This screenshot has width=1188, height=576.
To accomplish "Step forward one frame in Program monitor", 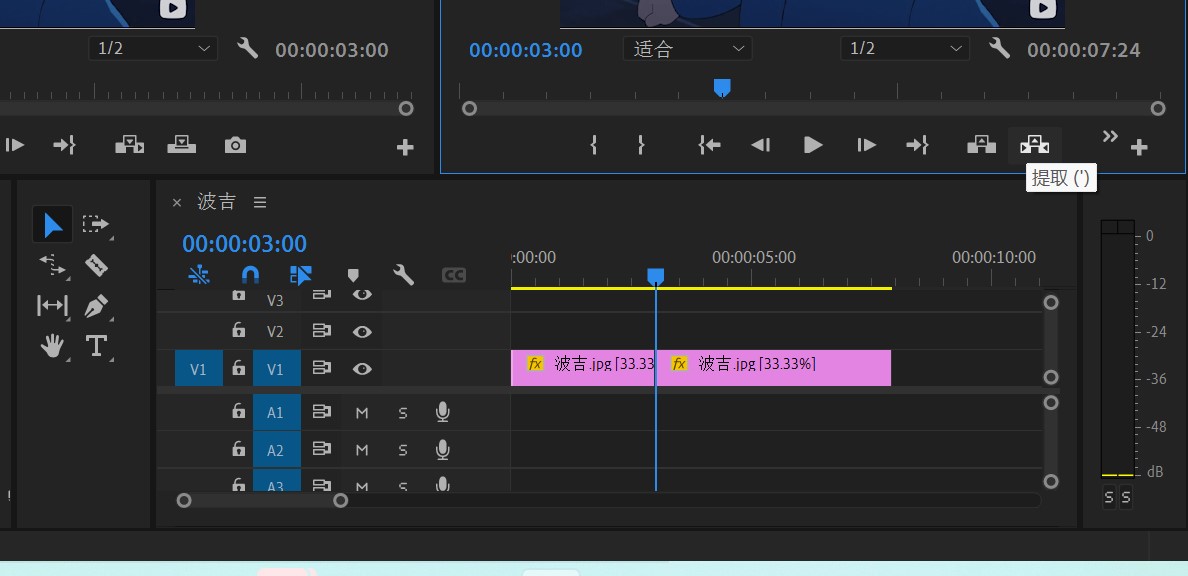I will (x=866, y=145).
